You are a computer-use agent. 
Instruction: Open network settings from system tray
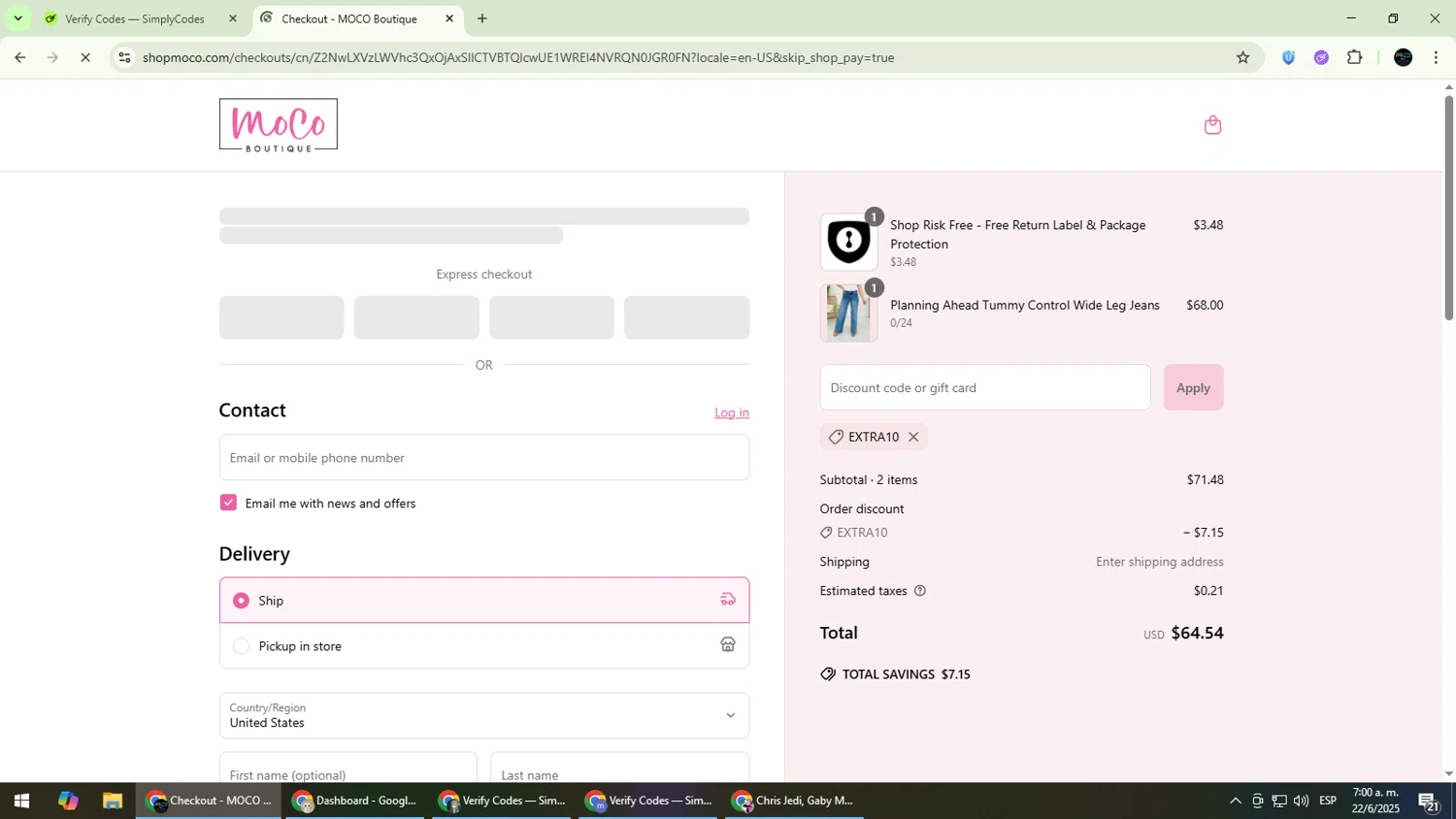(1279, 801)
